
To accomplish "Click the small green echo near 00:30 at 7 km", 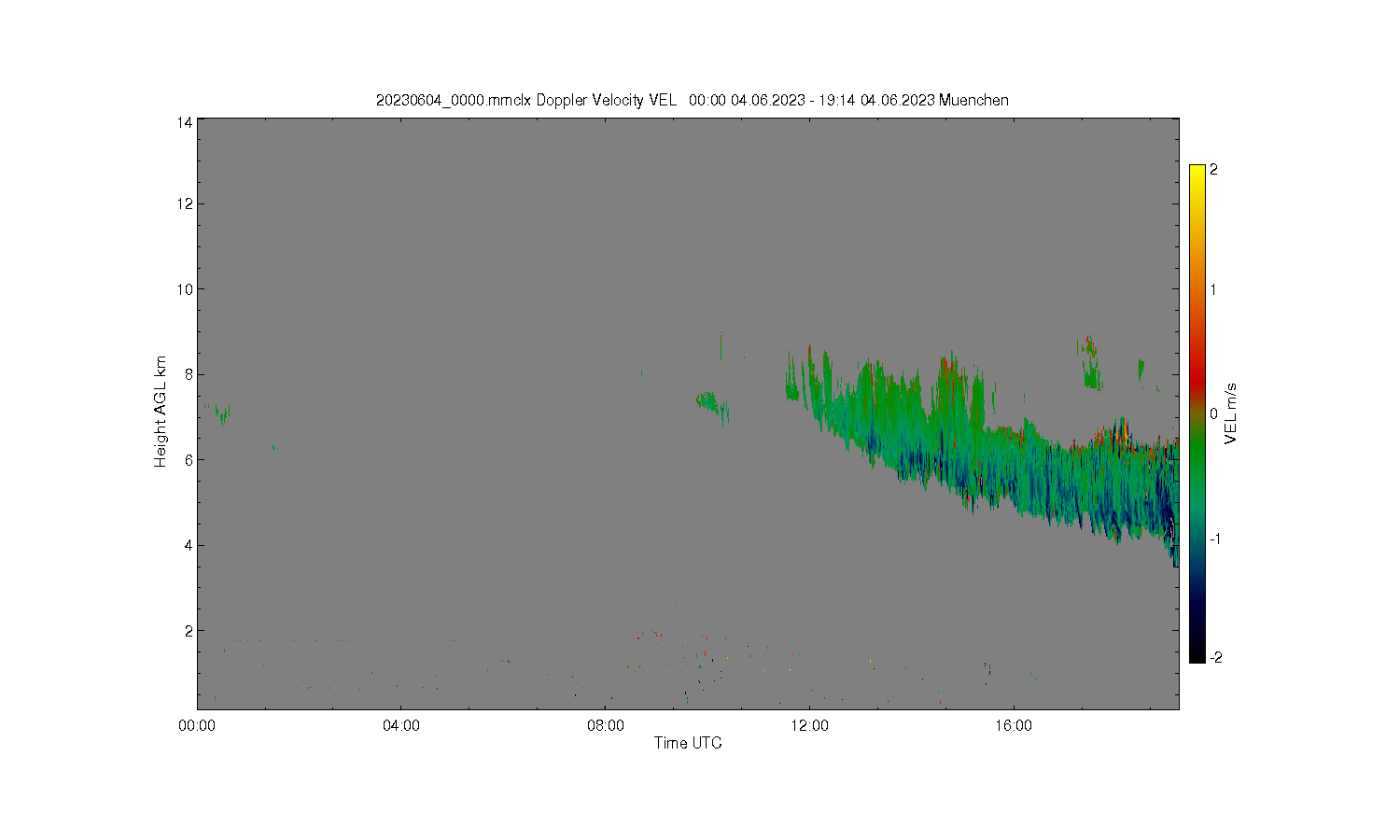I will (222, 413).
